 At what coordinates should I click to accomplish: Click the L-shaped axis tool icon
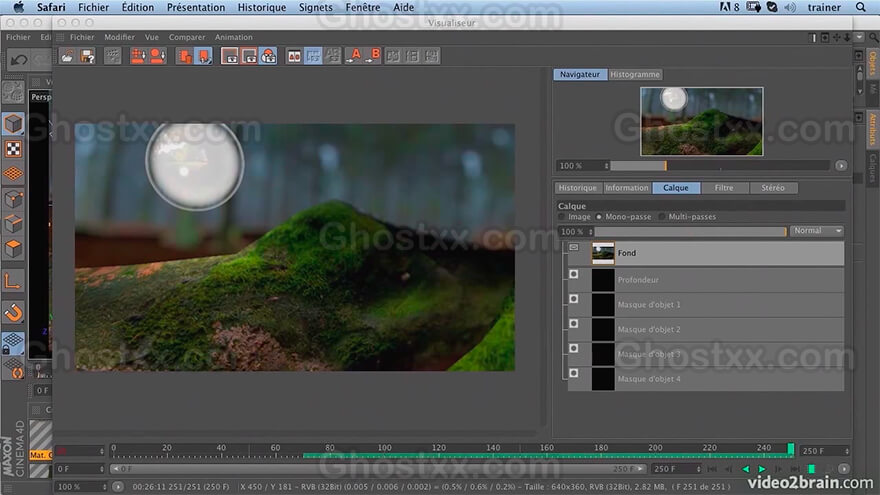[x=13, y=281]
